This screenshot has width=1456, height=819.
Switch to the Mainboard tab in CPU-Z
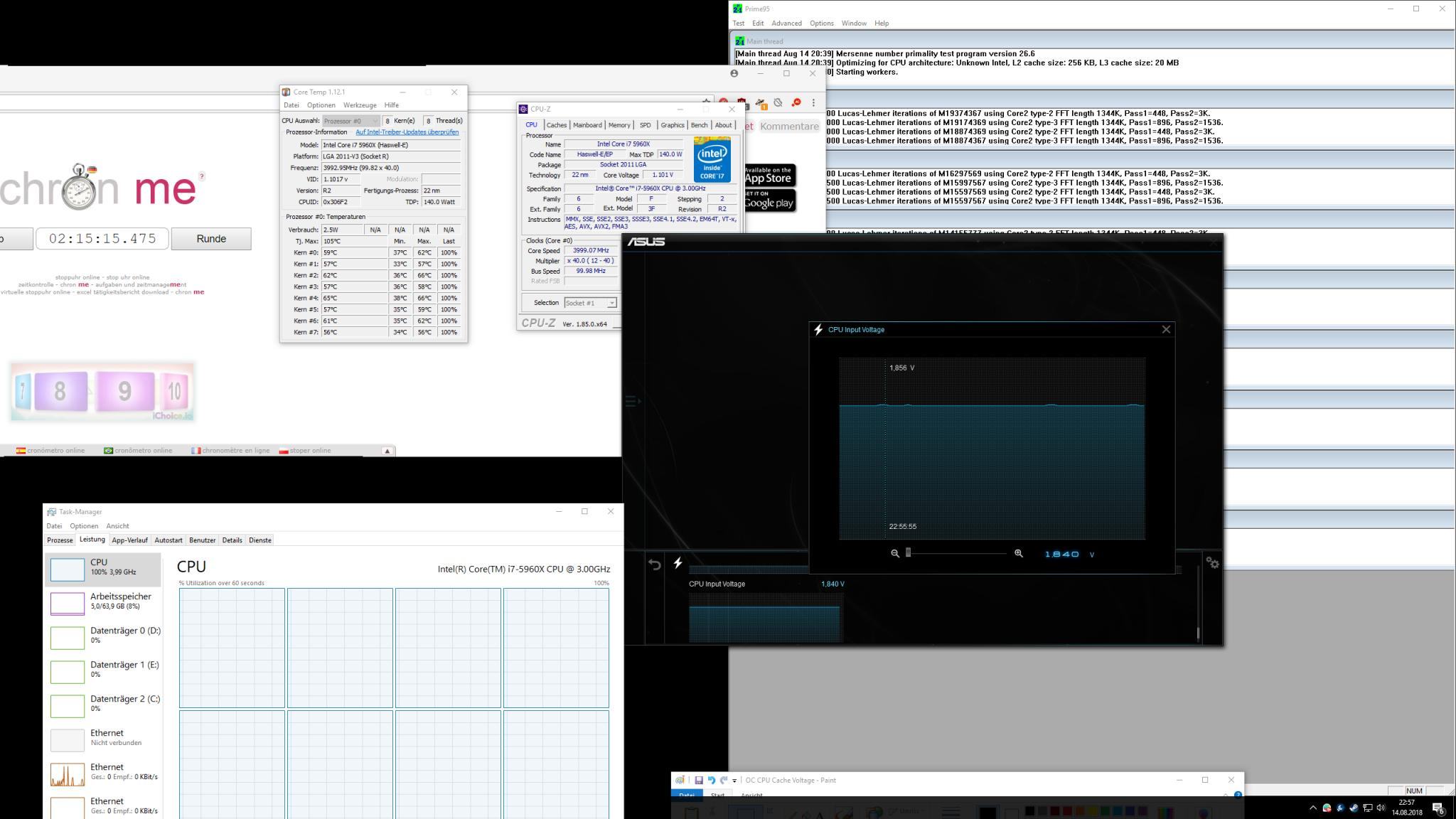pyautogui.click(x=587, y=125)
